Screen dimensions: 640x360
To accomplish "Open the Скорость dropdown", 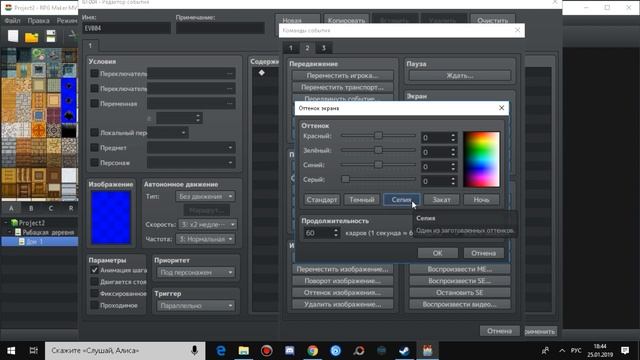I will (x=207, y=224).
